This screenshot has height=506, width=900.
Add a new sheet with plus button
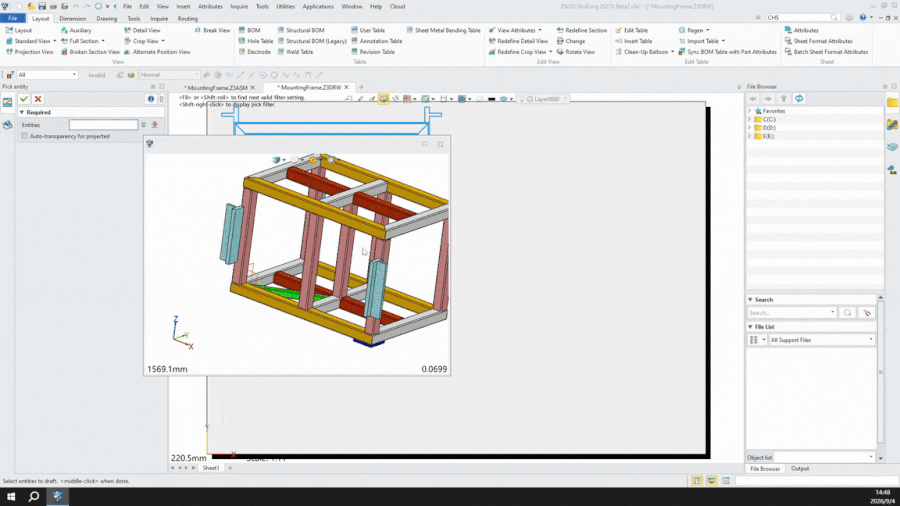(230, 468)
